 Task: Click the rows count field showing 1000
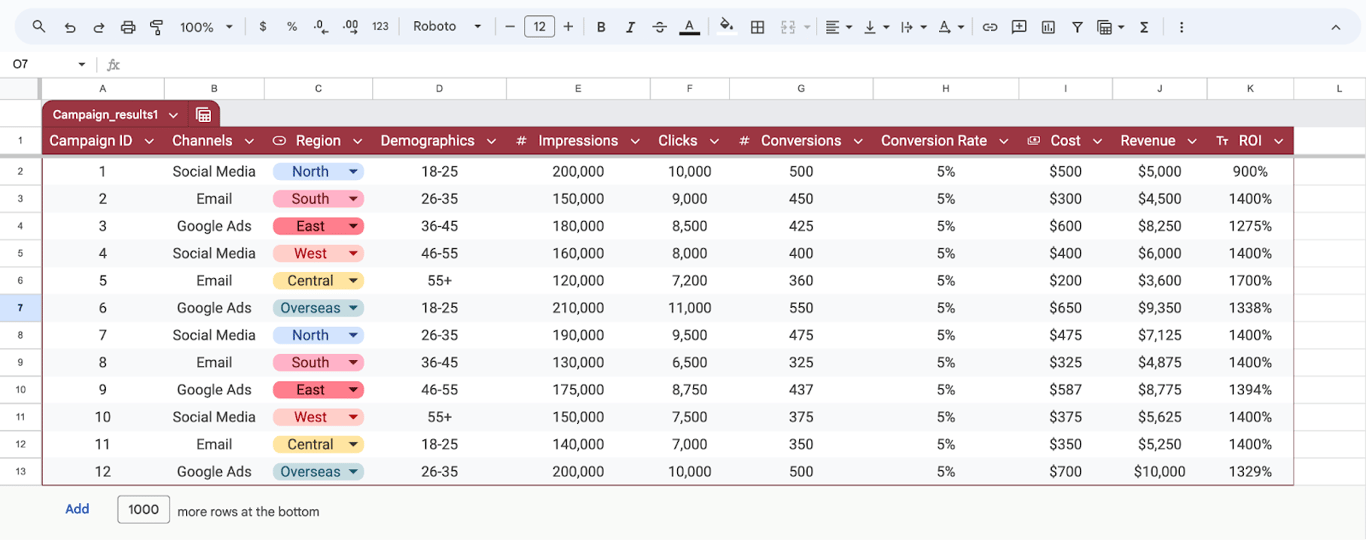tap(144, 509)
